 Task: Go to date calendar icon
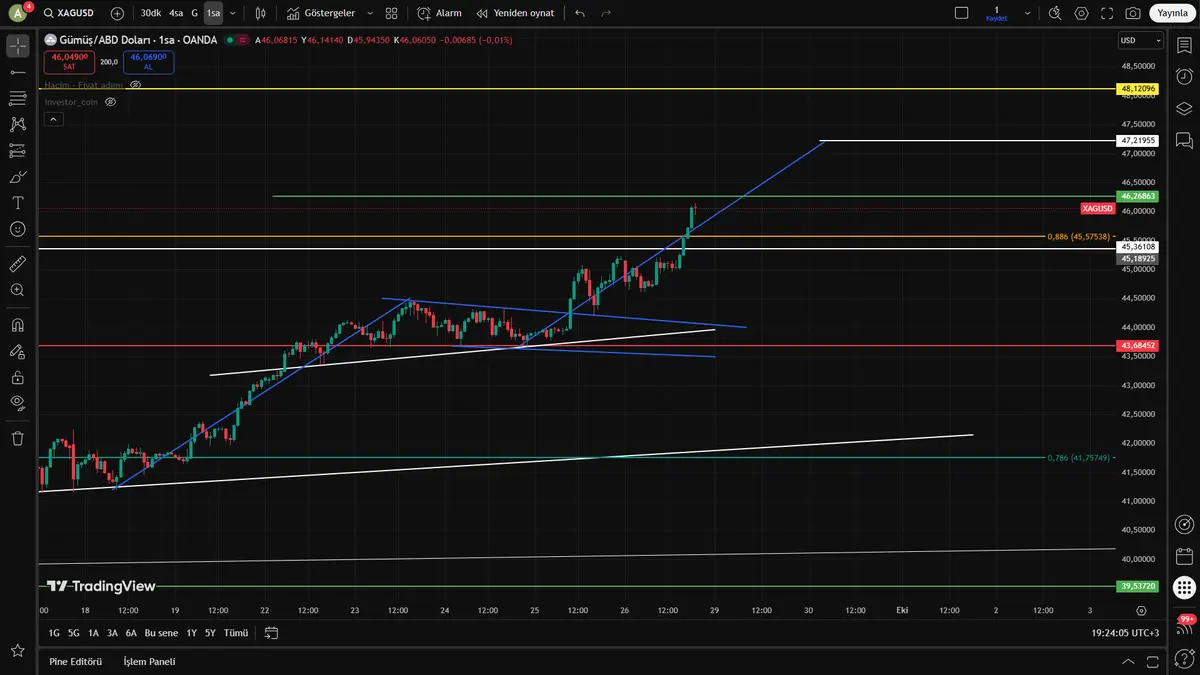click(x=271, y=633)
